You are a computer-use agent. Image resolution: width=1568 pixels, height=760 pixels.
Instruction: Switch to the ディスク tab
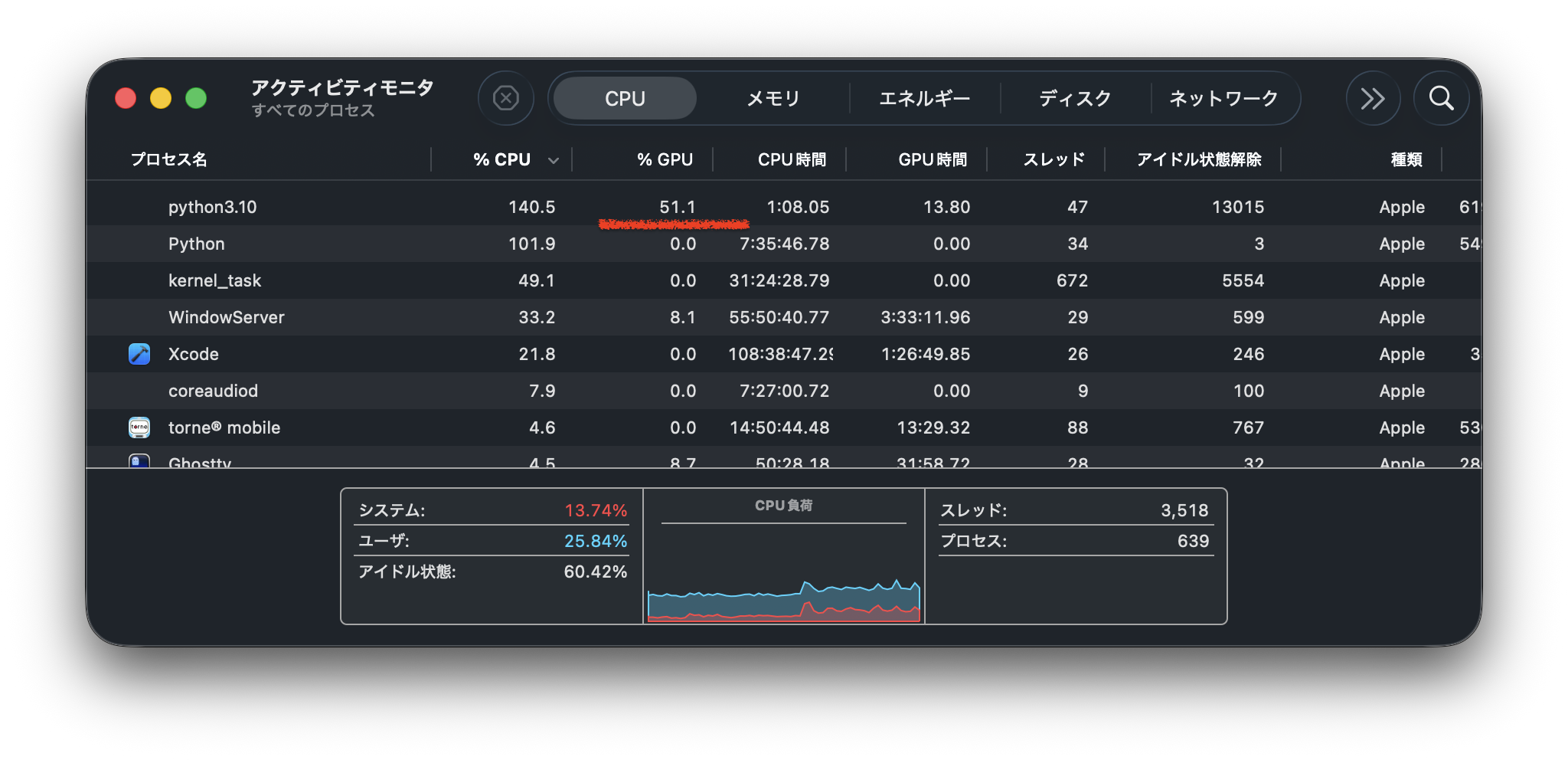[x=1074, y=98]
